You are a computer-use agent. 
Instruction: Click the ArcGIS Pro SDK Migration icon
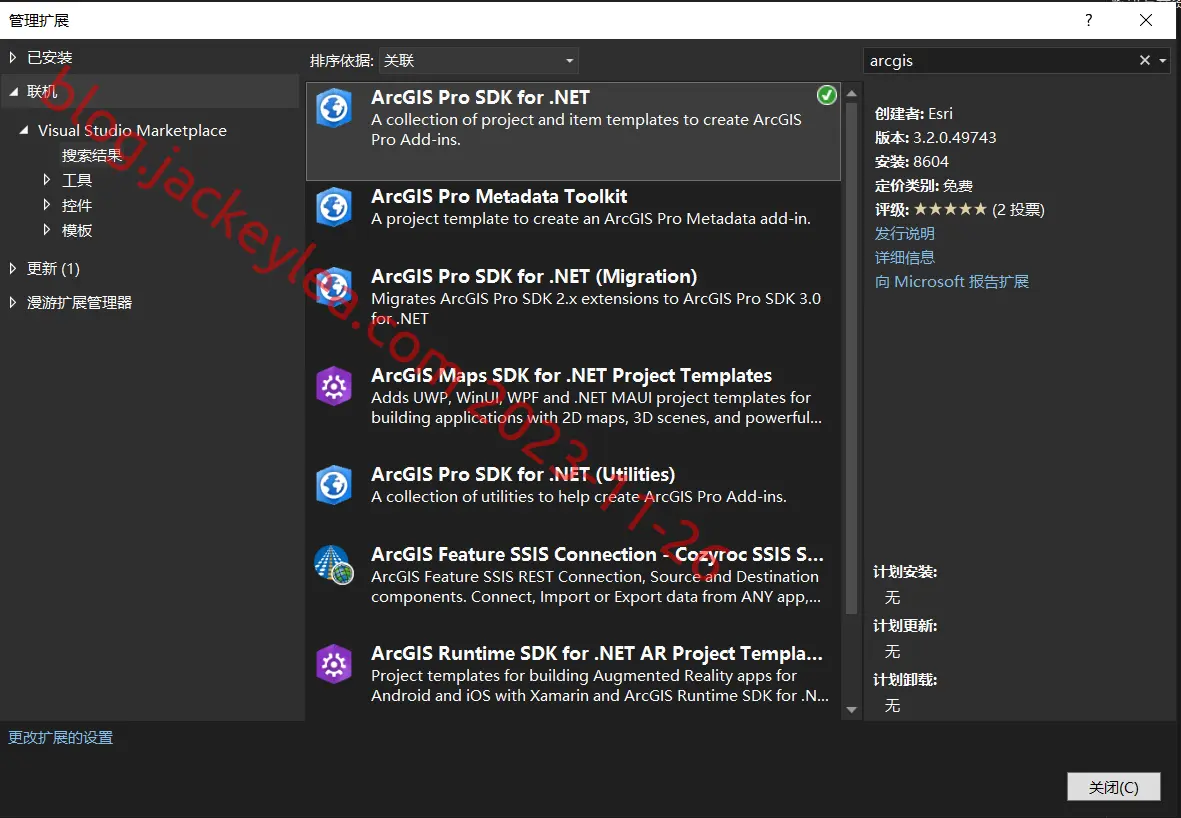pyautogui.click(x=334, y=287)
